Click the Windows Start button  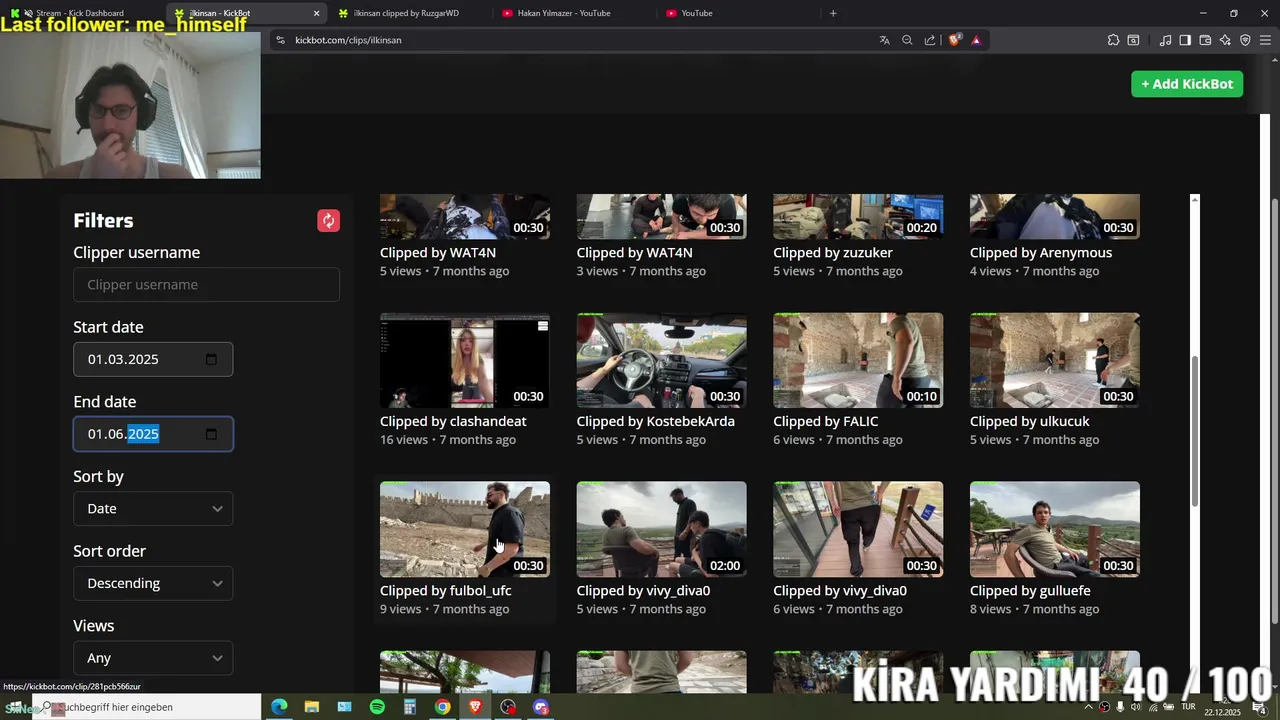click(15, 707)
